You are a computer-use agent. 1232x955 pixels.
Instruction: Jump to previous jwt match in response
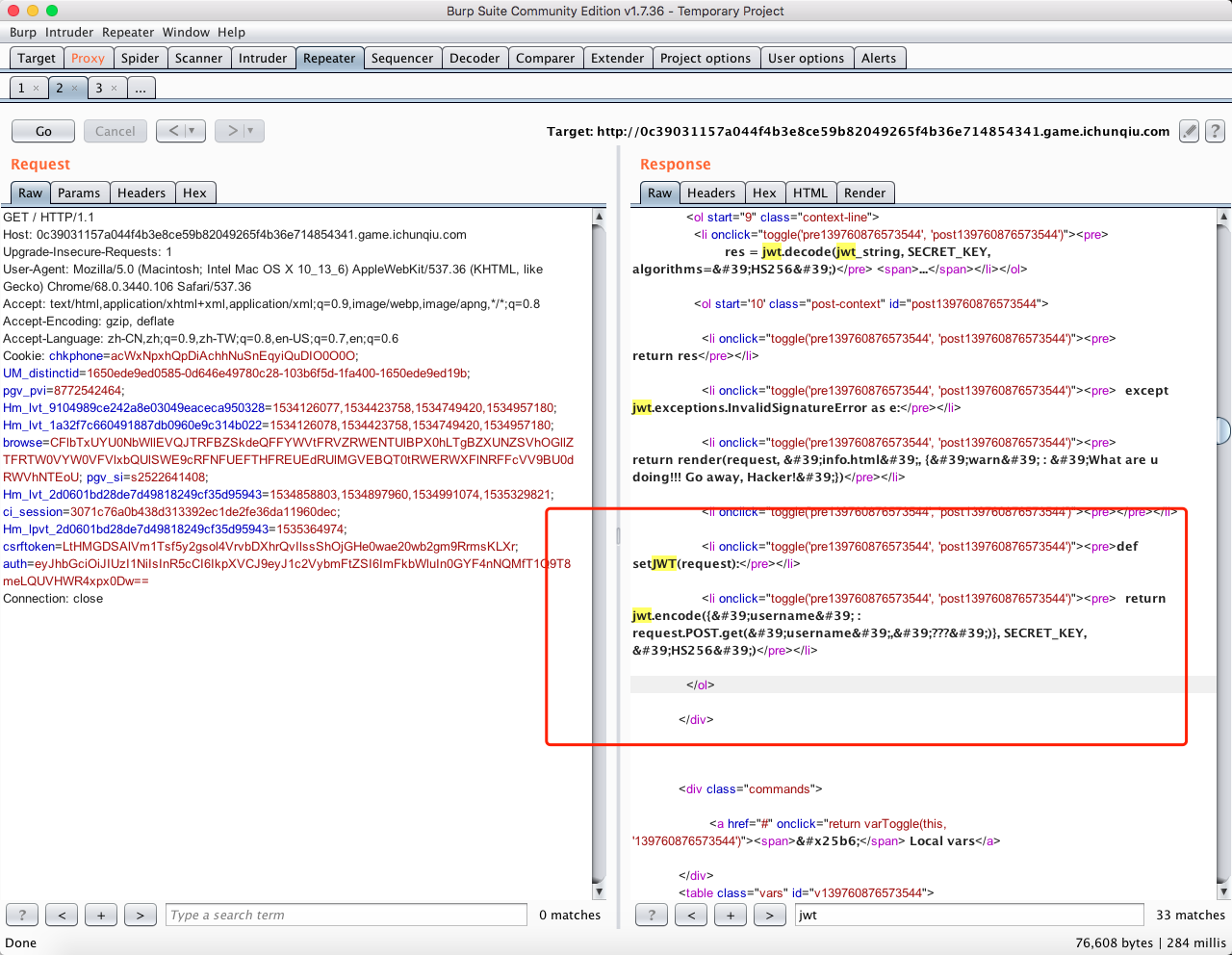(691, 915)
